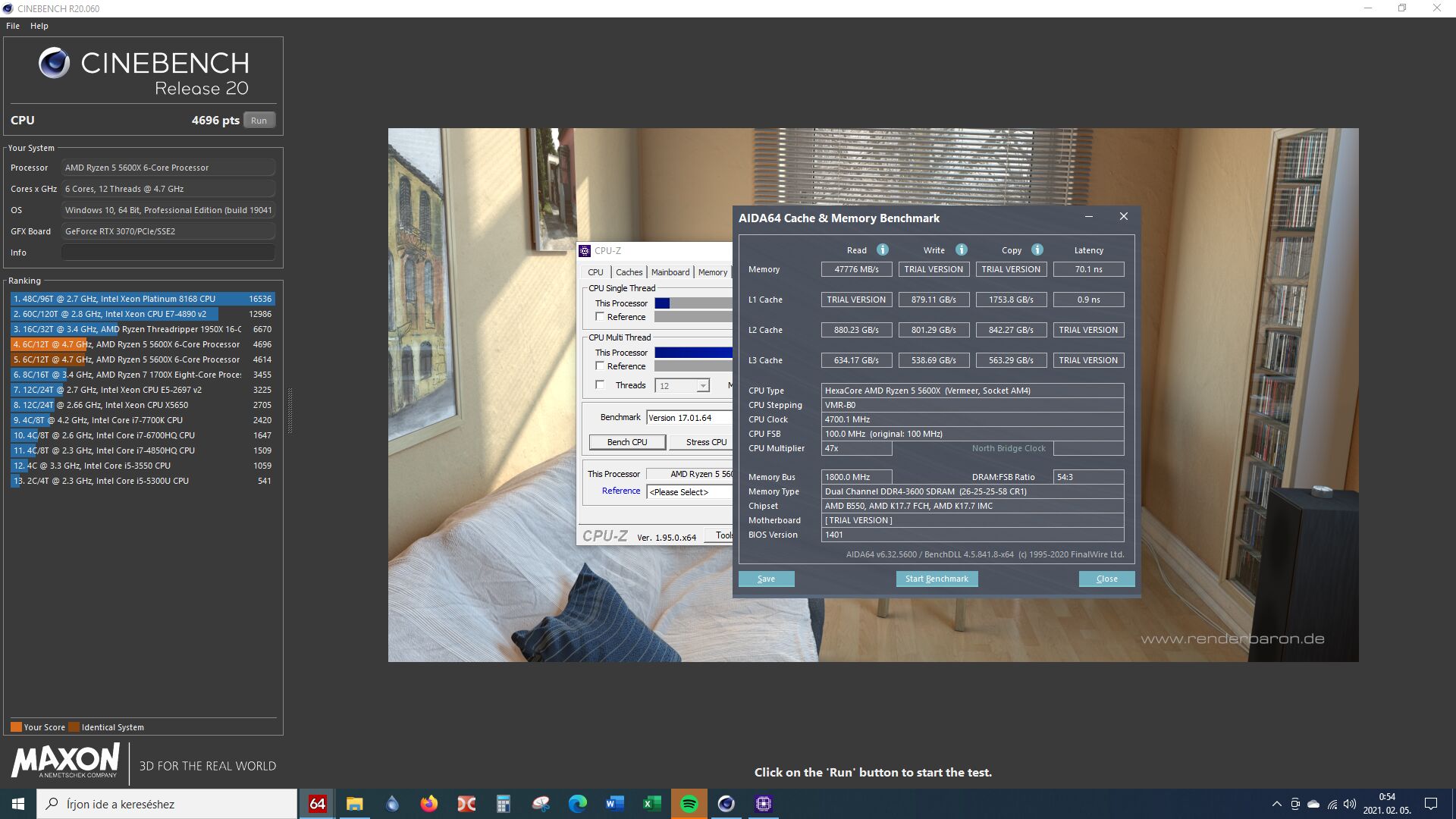This screenshot has height=819, width=1456.
Task: Open the taskbar clock and date
Action: [x=1387, y=804]
